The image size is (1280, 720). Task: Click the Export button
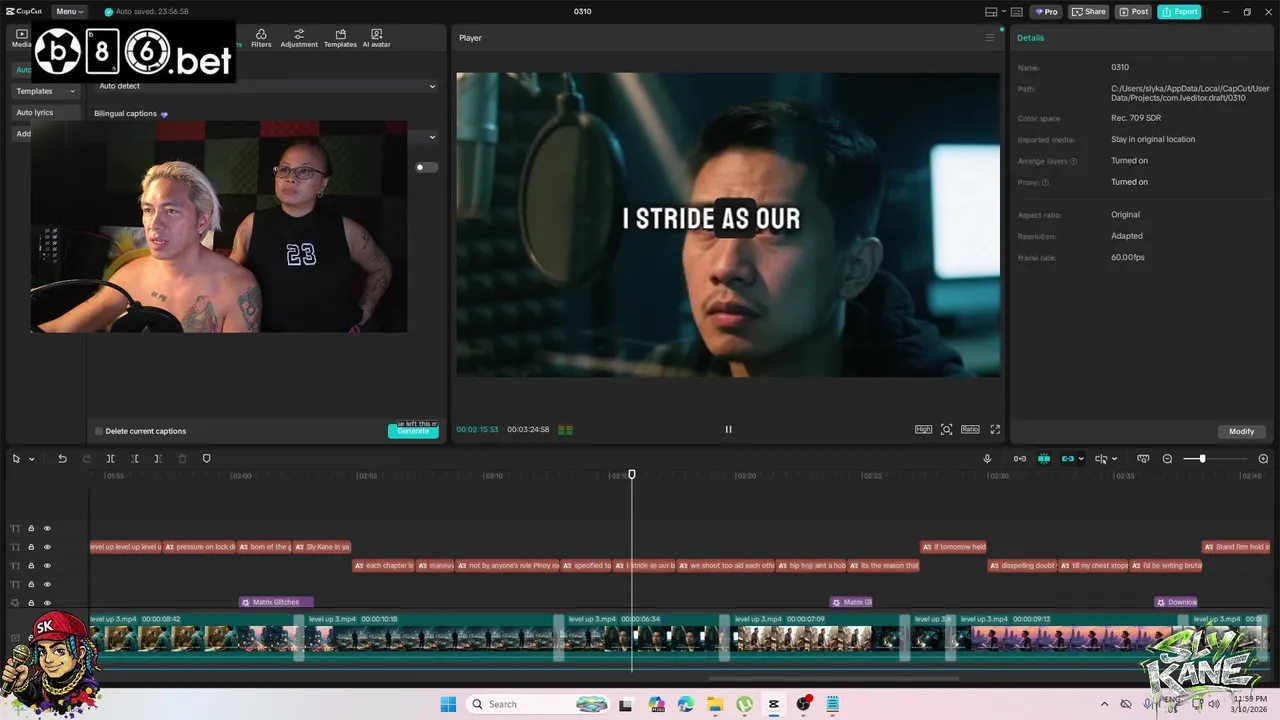(x=1179, y=12)
